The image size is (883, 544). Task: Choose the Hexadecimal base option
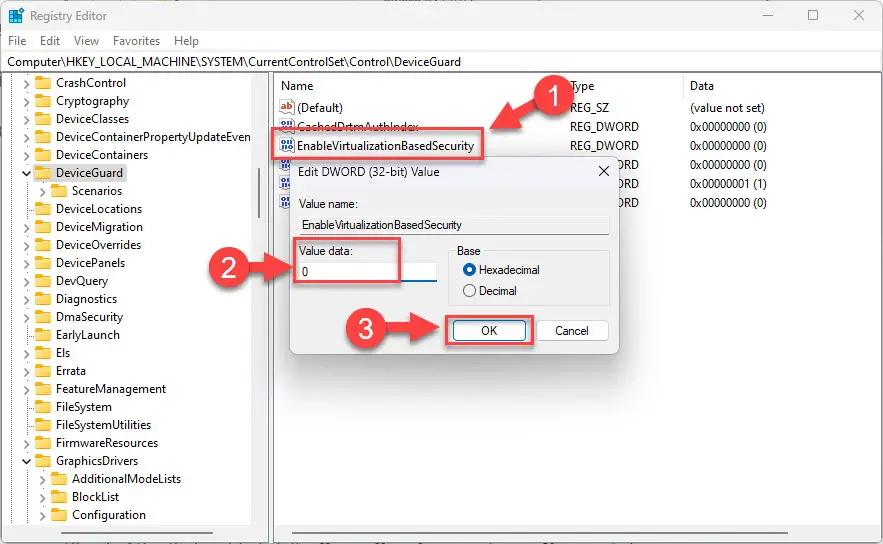coord(501,270)
